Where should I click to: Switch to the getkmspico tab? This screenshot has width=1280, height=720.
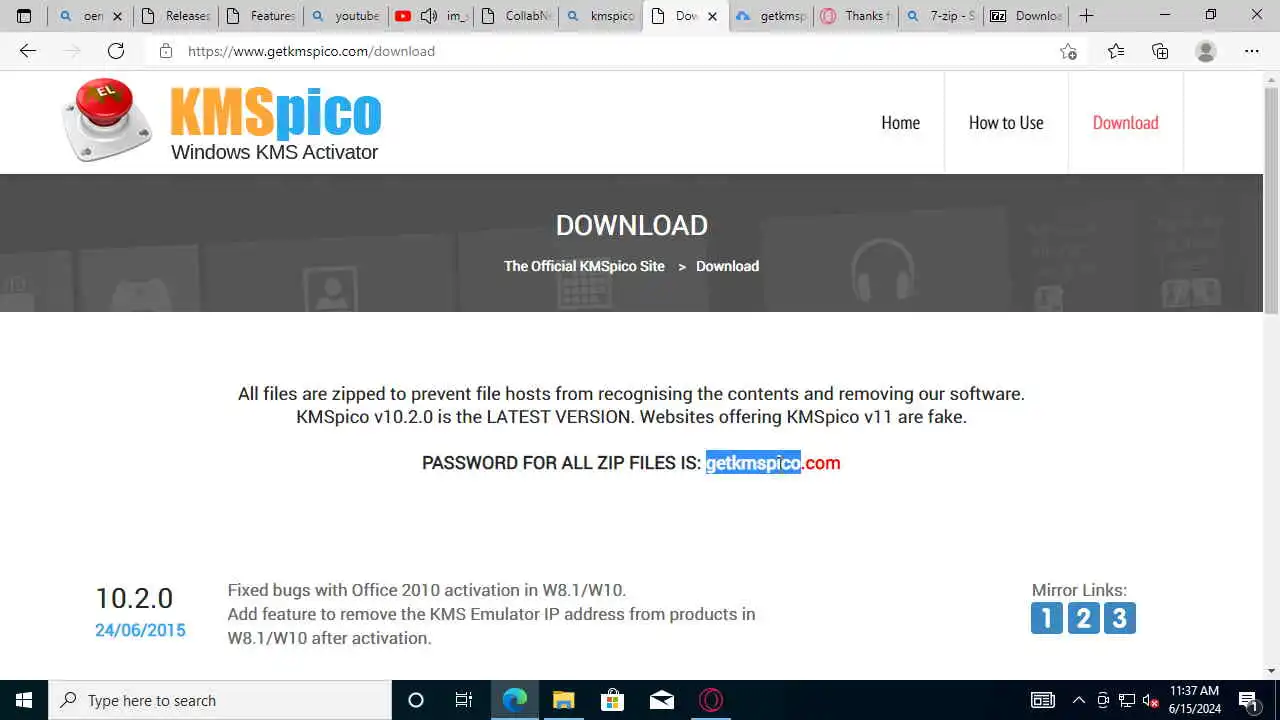click(x=771, y=16)
